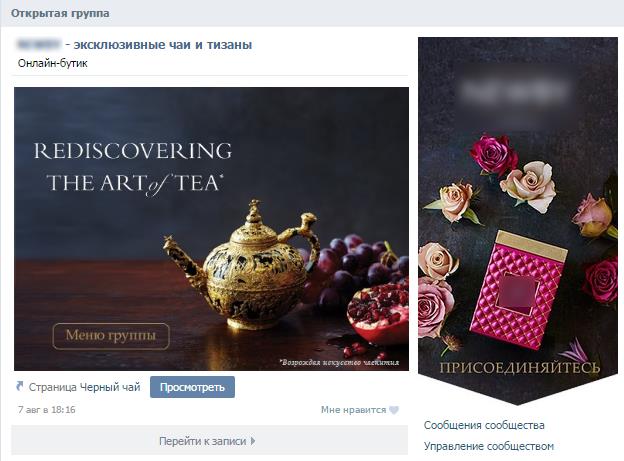Click the Страница Черный чай link

click(x=84, y=387)
